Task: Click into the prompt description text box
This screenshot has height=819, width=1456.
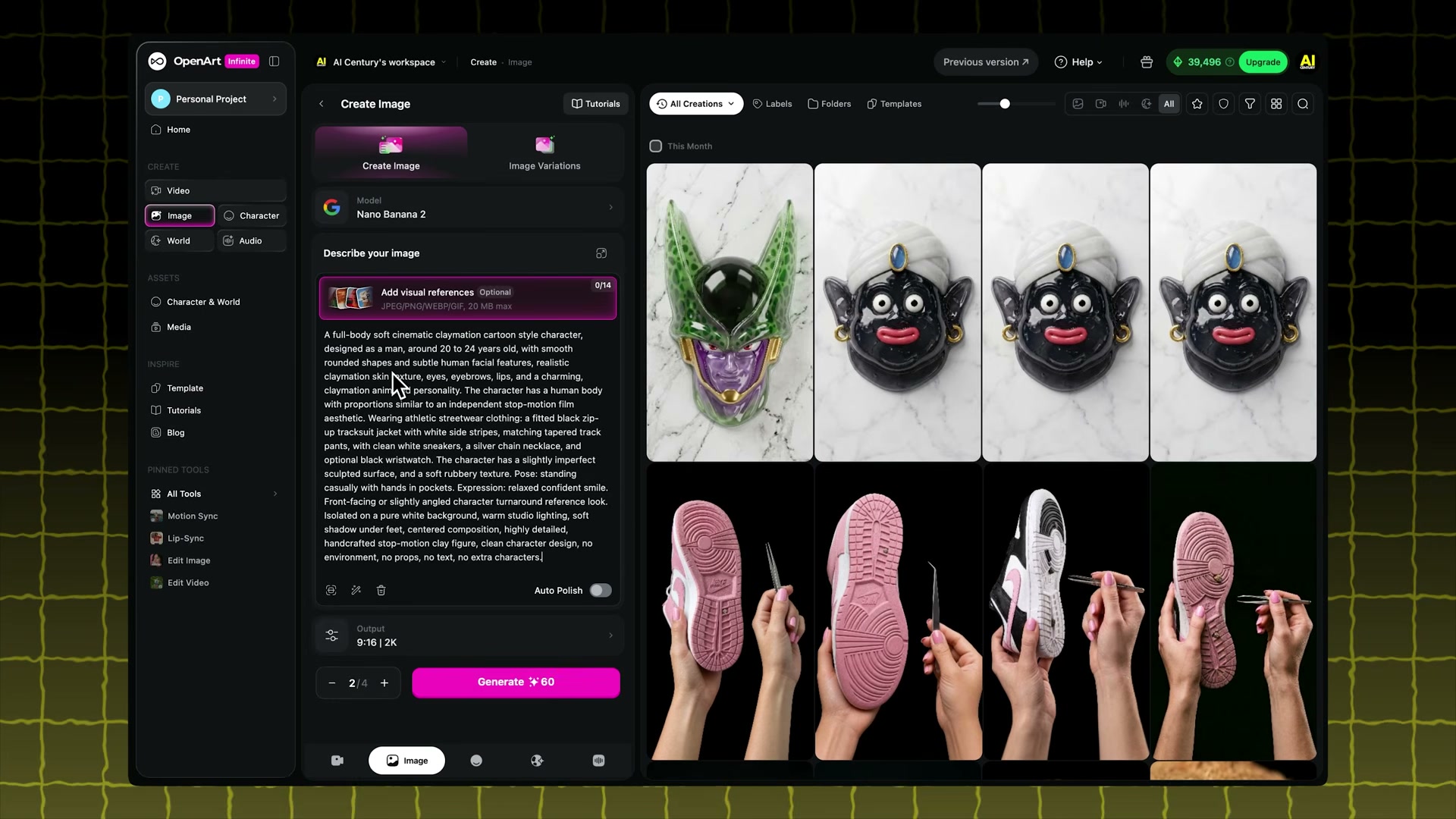Action: [x=468, y=446]
